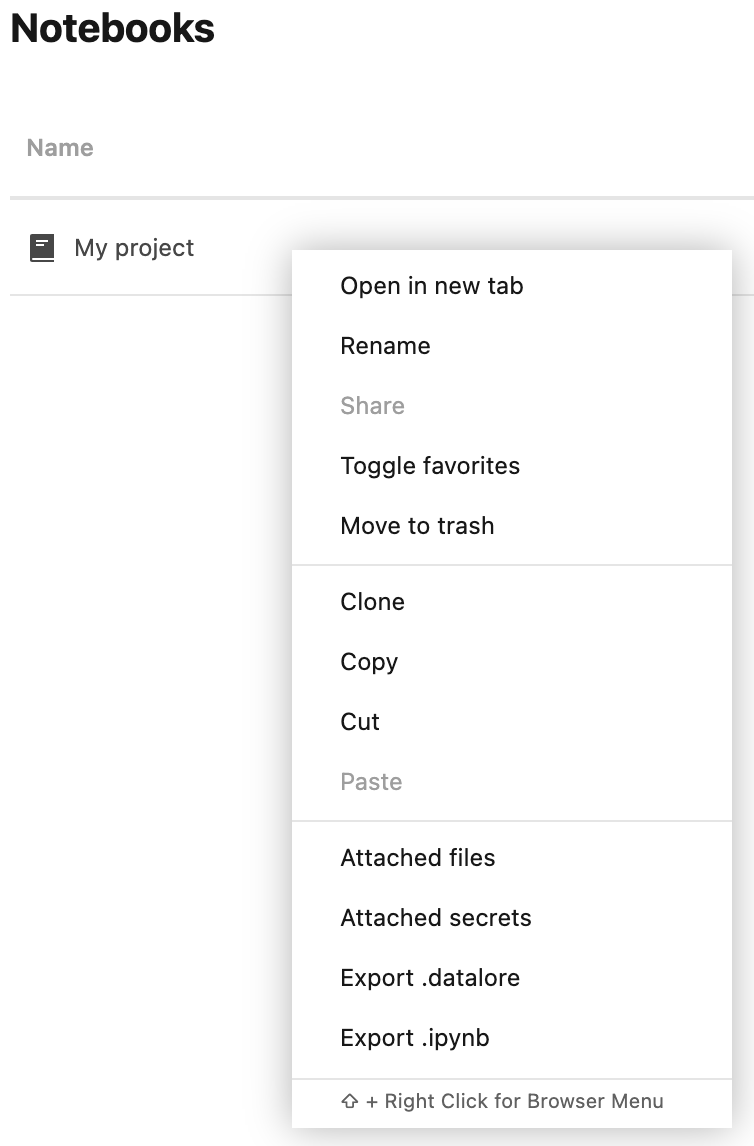
Task: Click the My project notebook name
Action: pyautogui.click(x=134, y=248)
